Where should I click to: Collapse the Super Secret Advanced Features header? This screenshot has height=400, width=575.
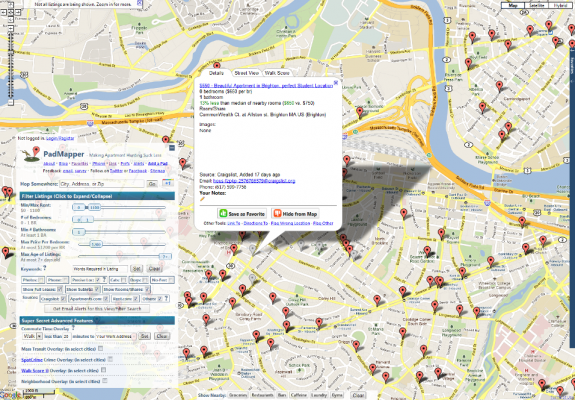pos(97,320)
